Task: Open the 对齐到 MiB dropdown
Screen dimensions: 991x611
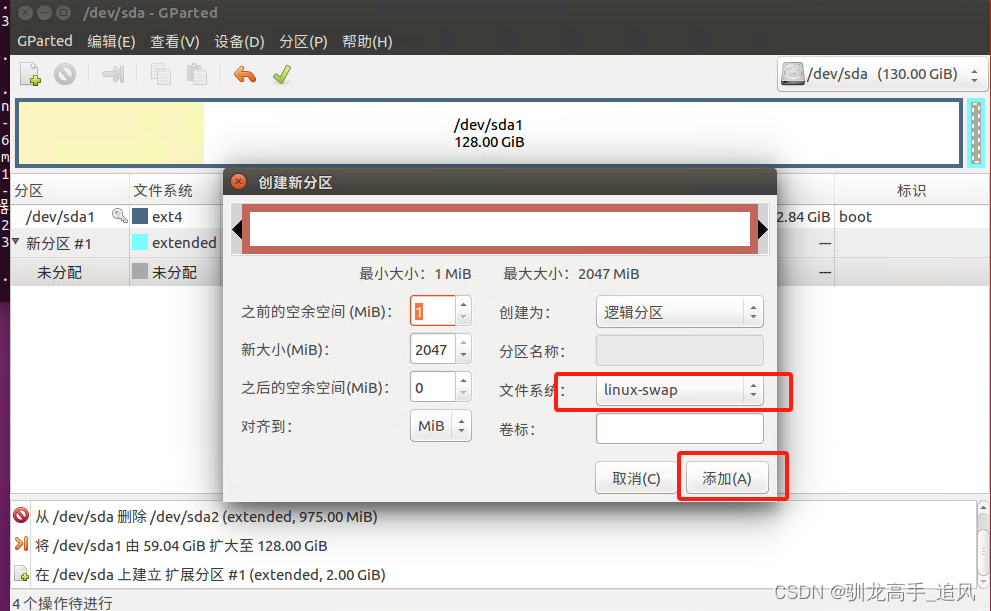Action: pyautogui.click(x=441, y=426)
